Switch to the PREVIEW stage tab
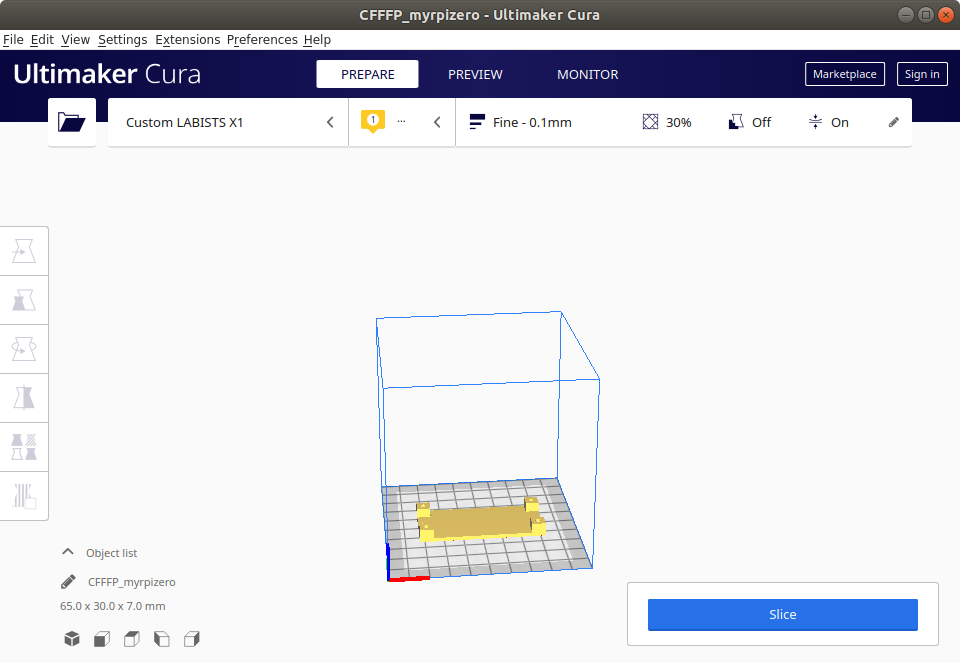 475,74
